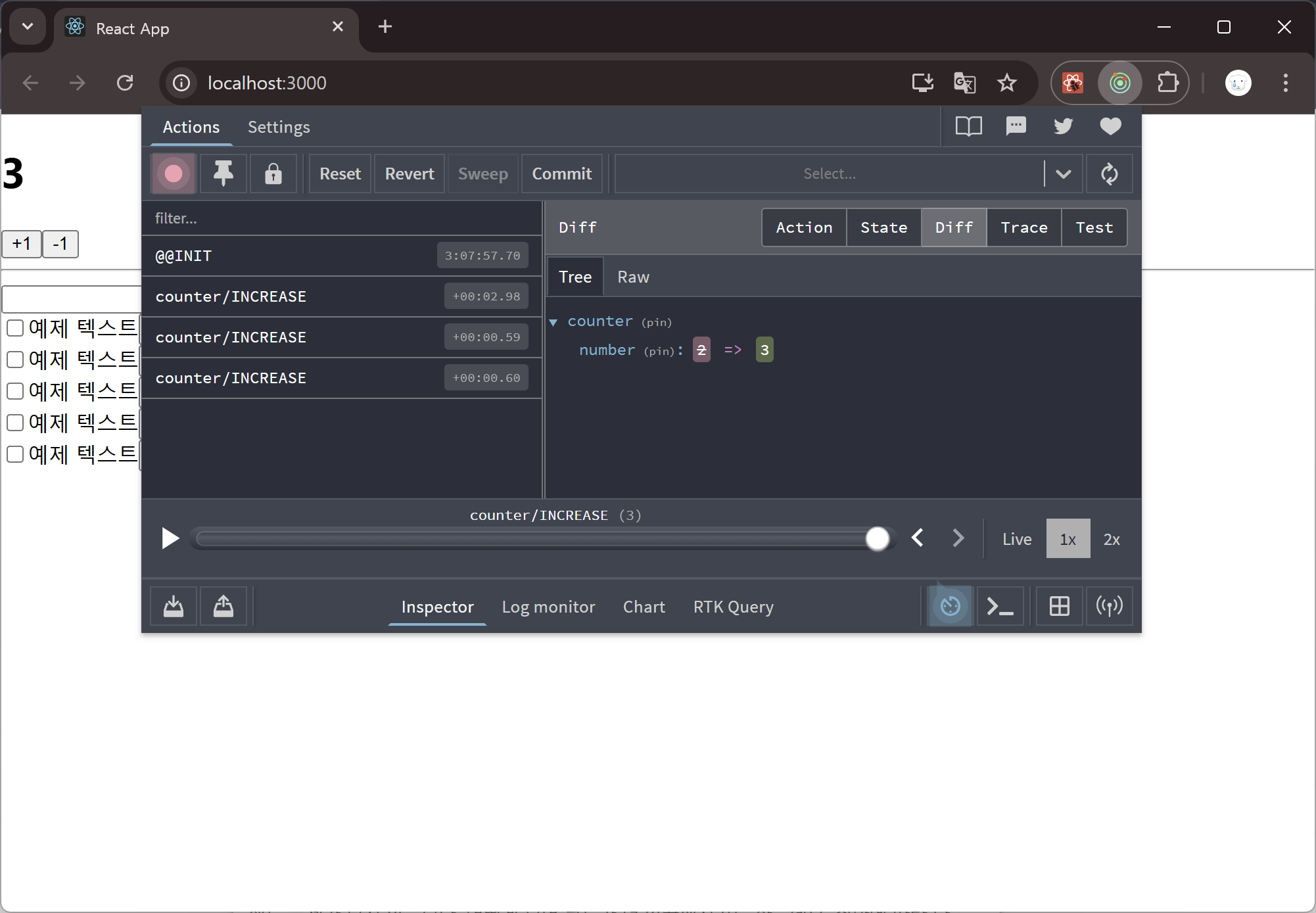Viewport: 1316px width, 913px height.
Task: Click the action timeline slider handle
Action: tap(877, 538)
